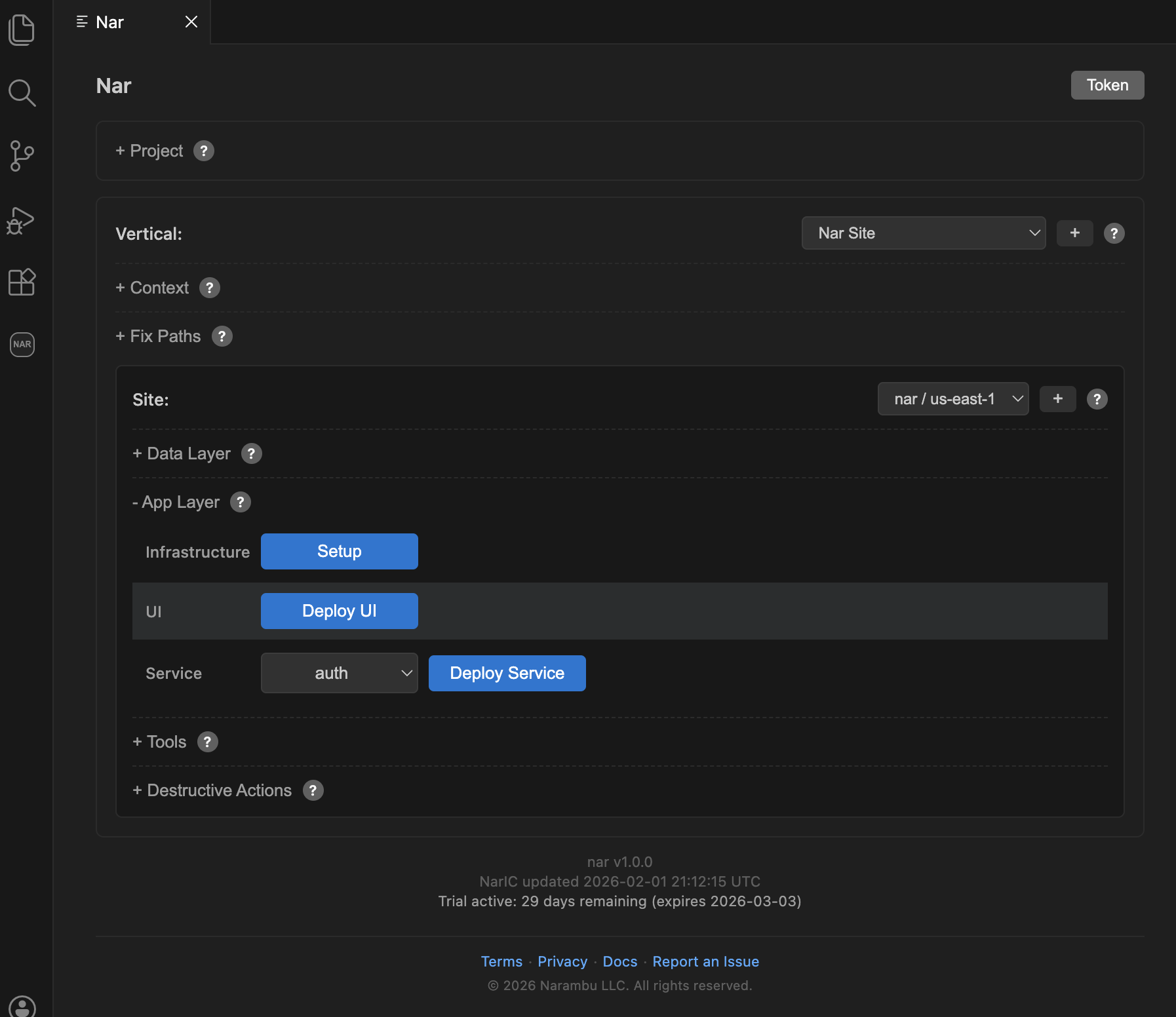
Task: Select the NAR icon in the sidebar
Action: (22, 345)
